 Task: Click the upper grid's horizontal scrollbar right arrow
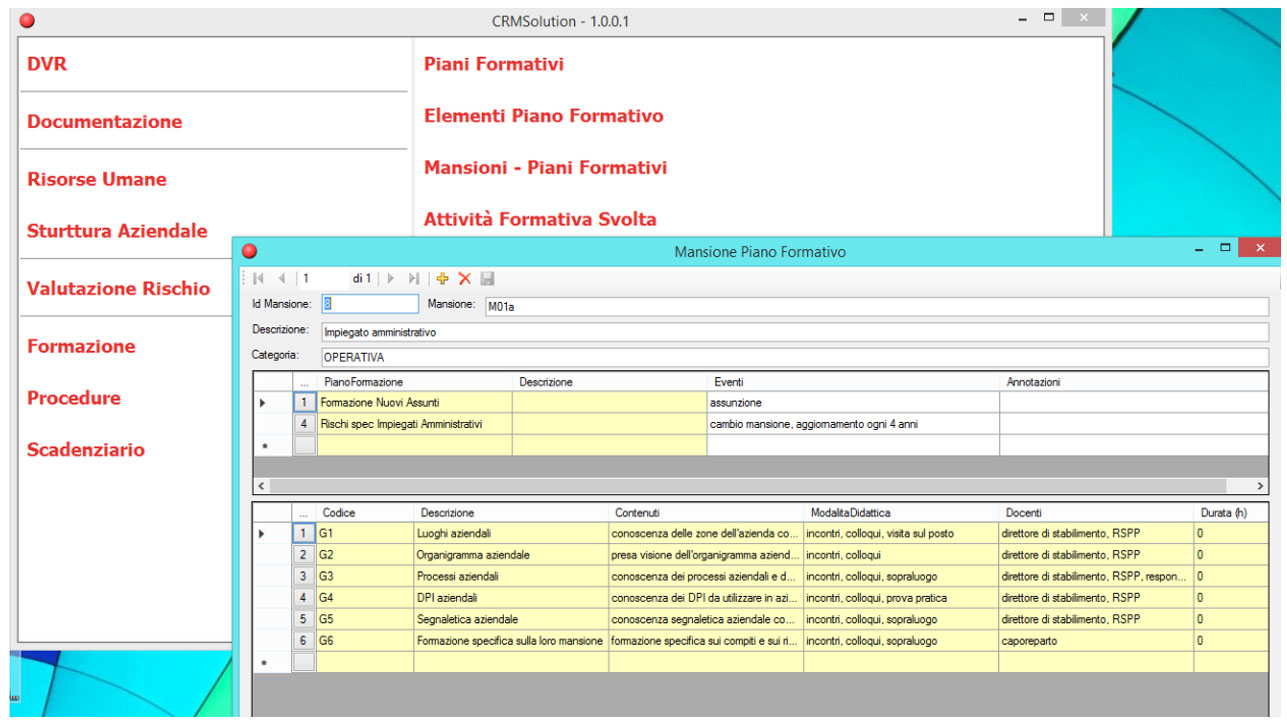click(1260, 486)
